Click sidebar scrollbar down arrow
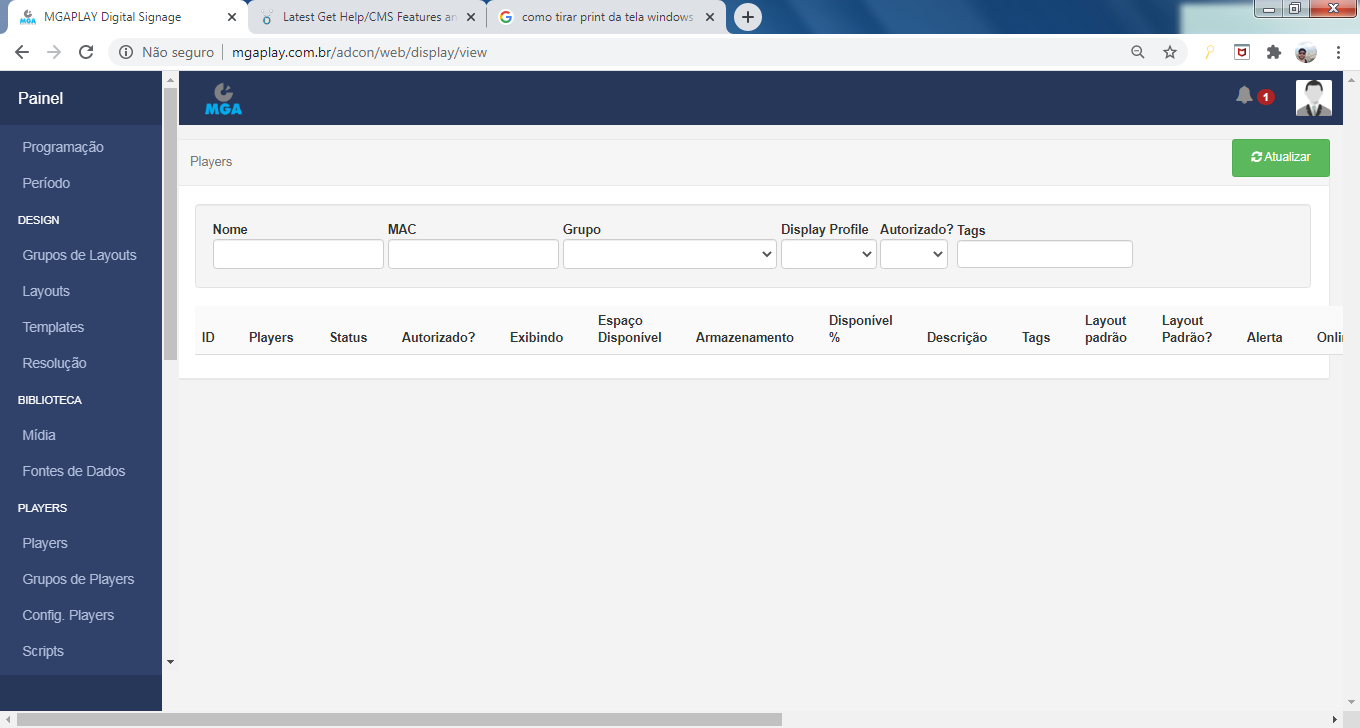Image resolution: width=1360 pixels, height=728 pixels. pos(170,661)
